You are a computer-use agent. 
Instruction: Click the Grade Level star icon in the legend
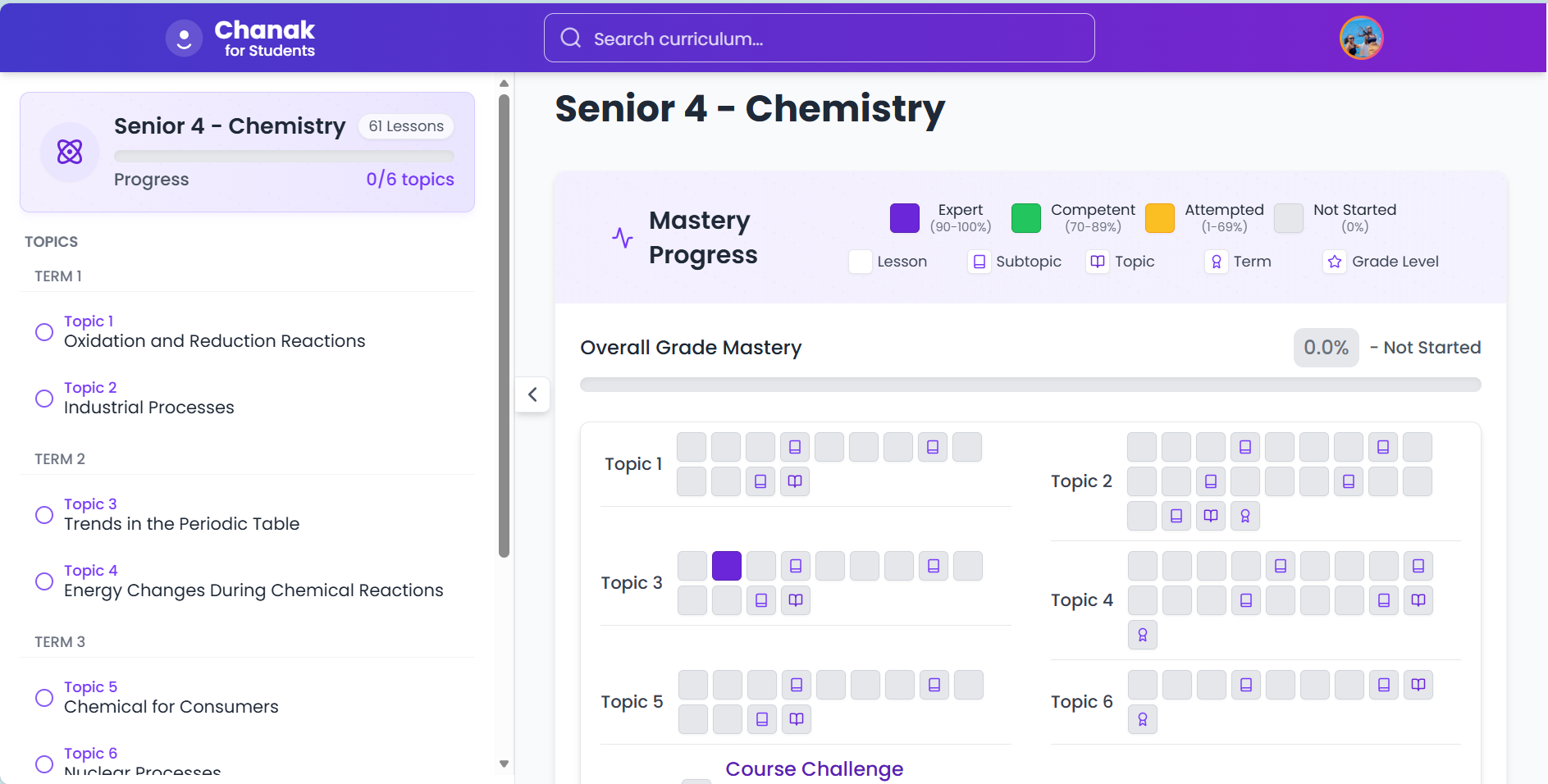pos(1335,261)
